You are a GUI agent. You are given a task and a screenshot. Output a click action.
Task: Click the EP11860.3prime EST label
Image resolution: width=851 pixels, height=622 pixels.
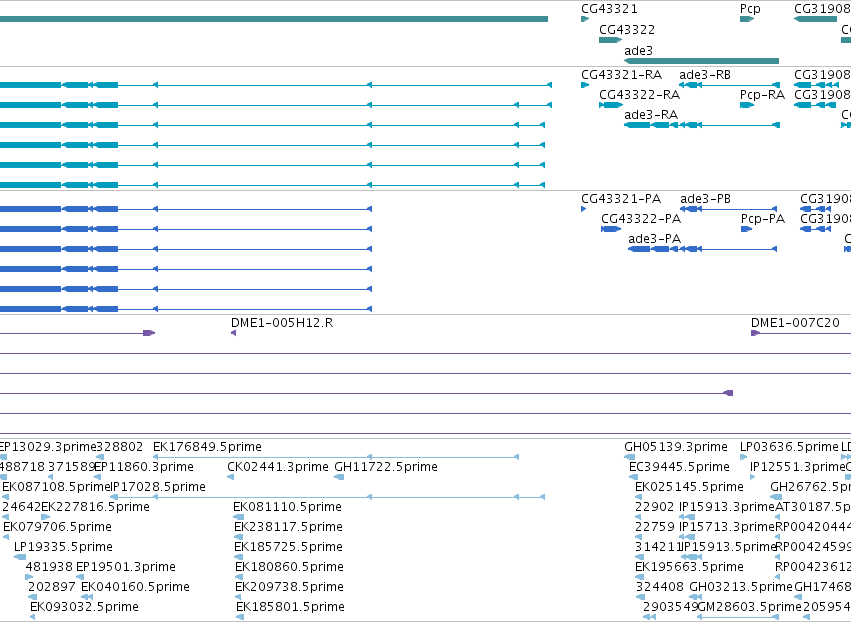(x=143, y=467)
